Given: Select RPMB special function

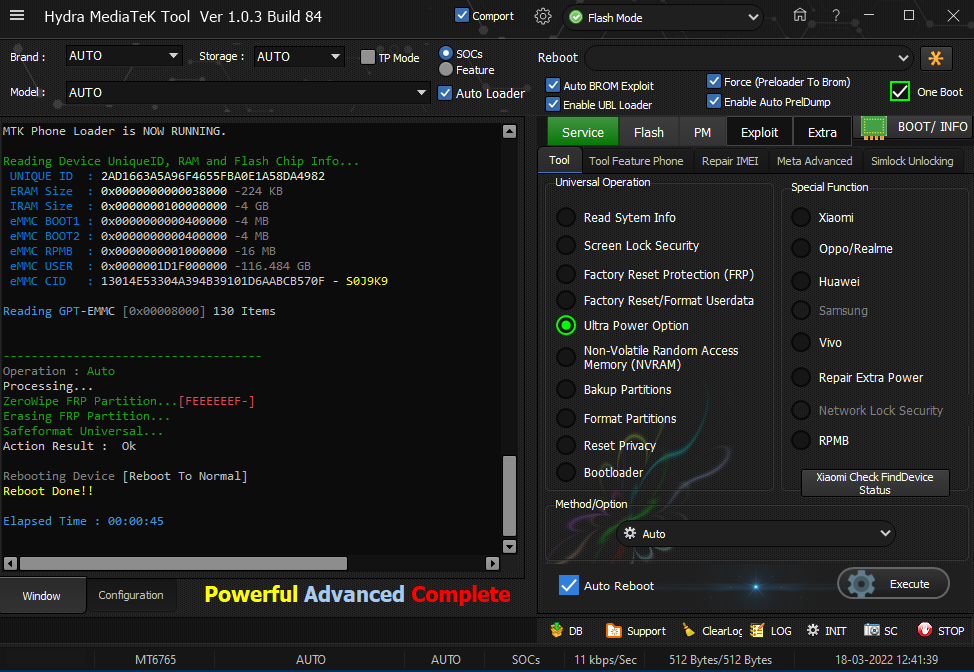Looking at the screenshot, I should tap(801, 440).
